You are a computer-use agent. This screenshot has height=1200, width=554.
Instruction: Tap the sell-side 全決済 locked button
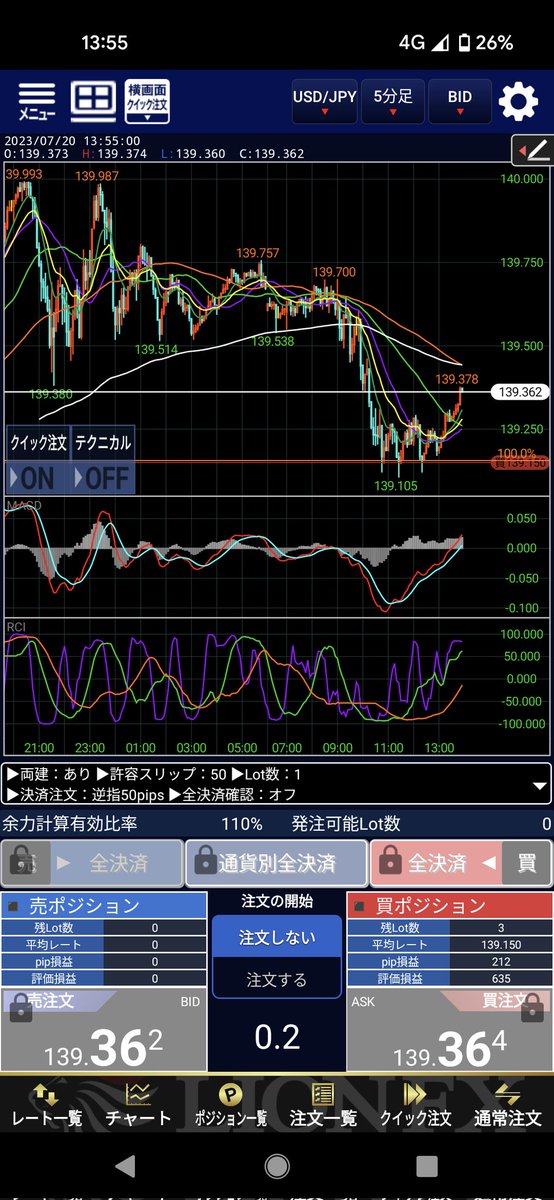tap(92, 863)
